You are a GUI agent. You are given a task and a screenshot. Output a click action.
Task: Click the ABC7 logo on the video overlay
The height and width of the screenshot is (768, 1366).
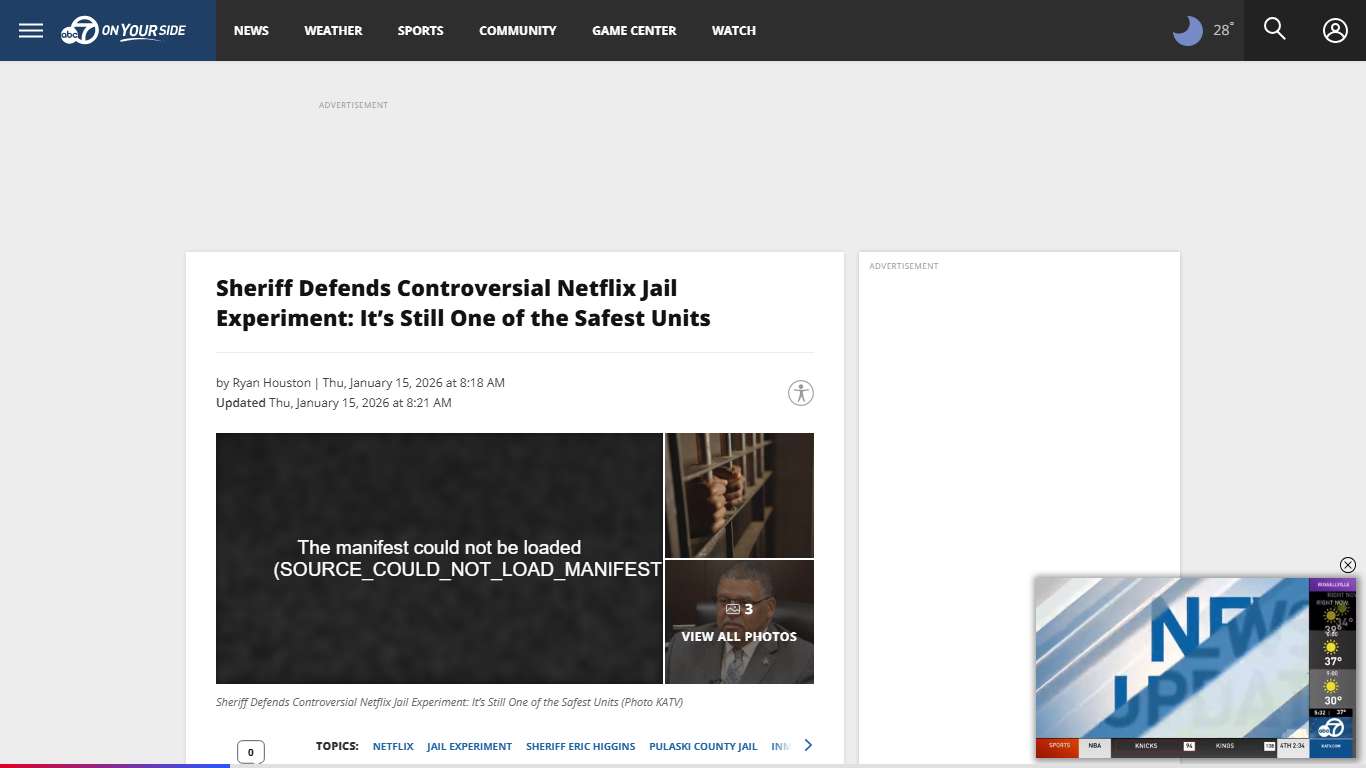pos(1332,727)
